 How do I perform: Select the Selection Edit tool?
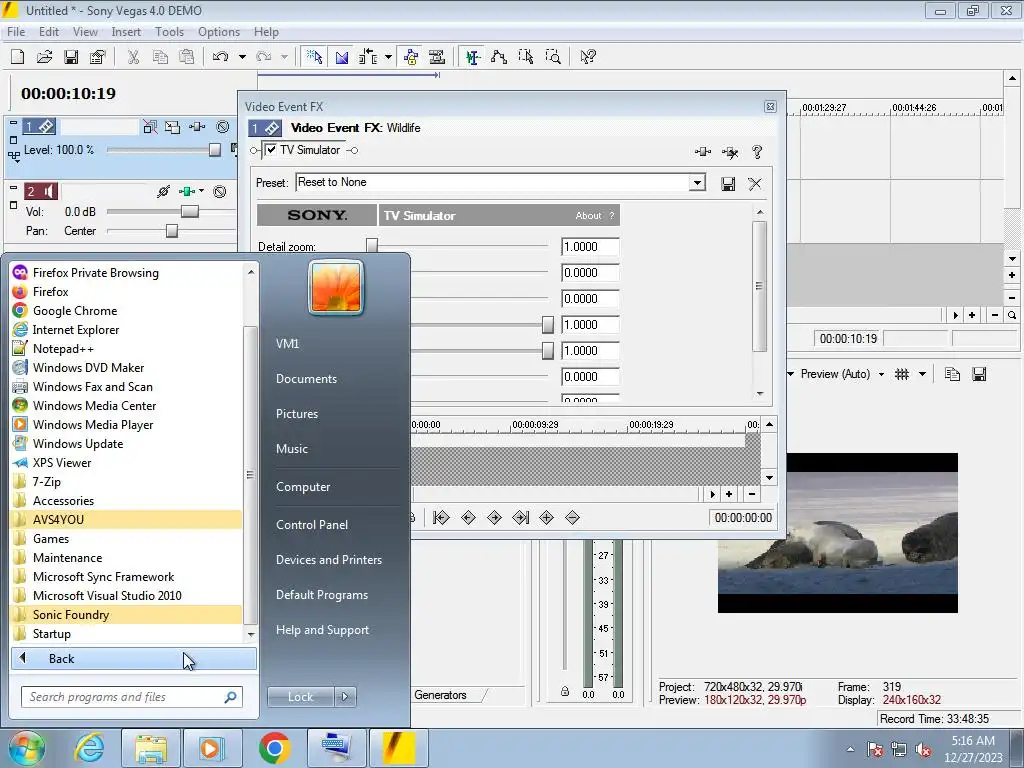click(x=526, y=57)
